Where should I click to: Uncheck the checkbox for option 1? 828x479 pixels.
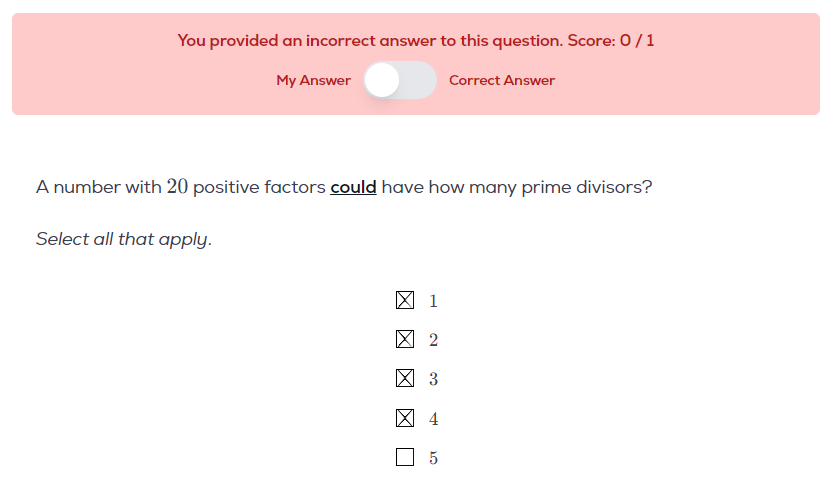(x=405, y=300)
